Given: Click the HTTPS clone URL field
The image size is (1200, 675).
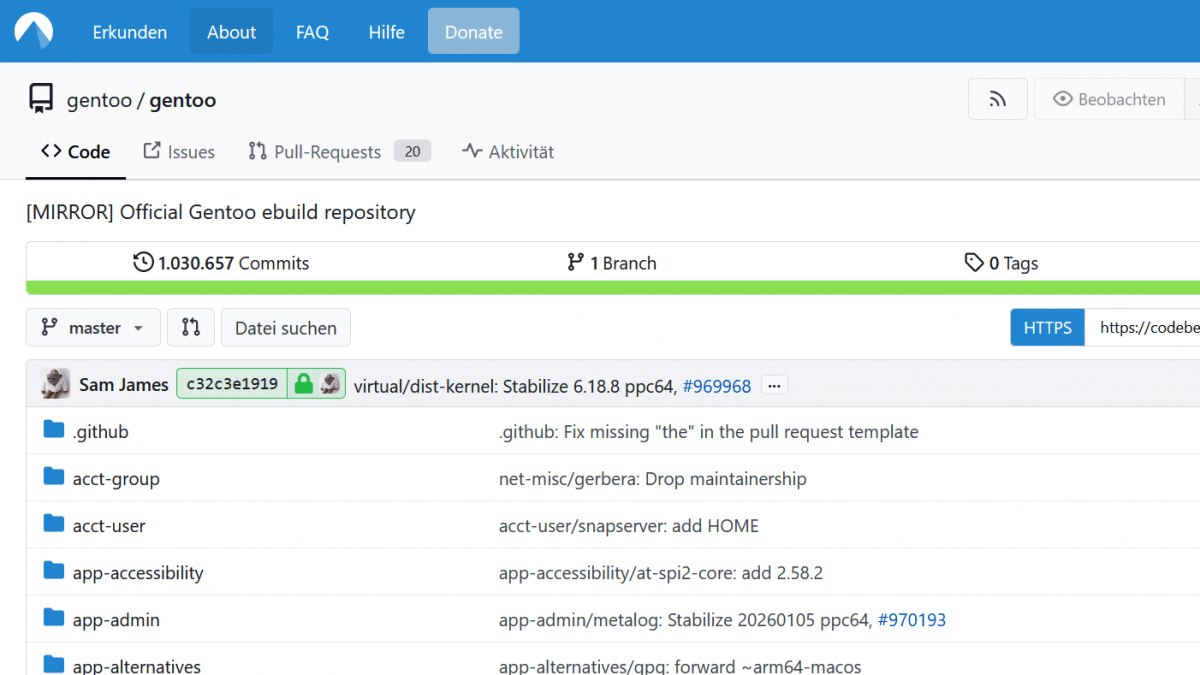Looking at the screenshot, I should pos(1145,327).
